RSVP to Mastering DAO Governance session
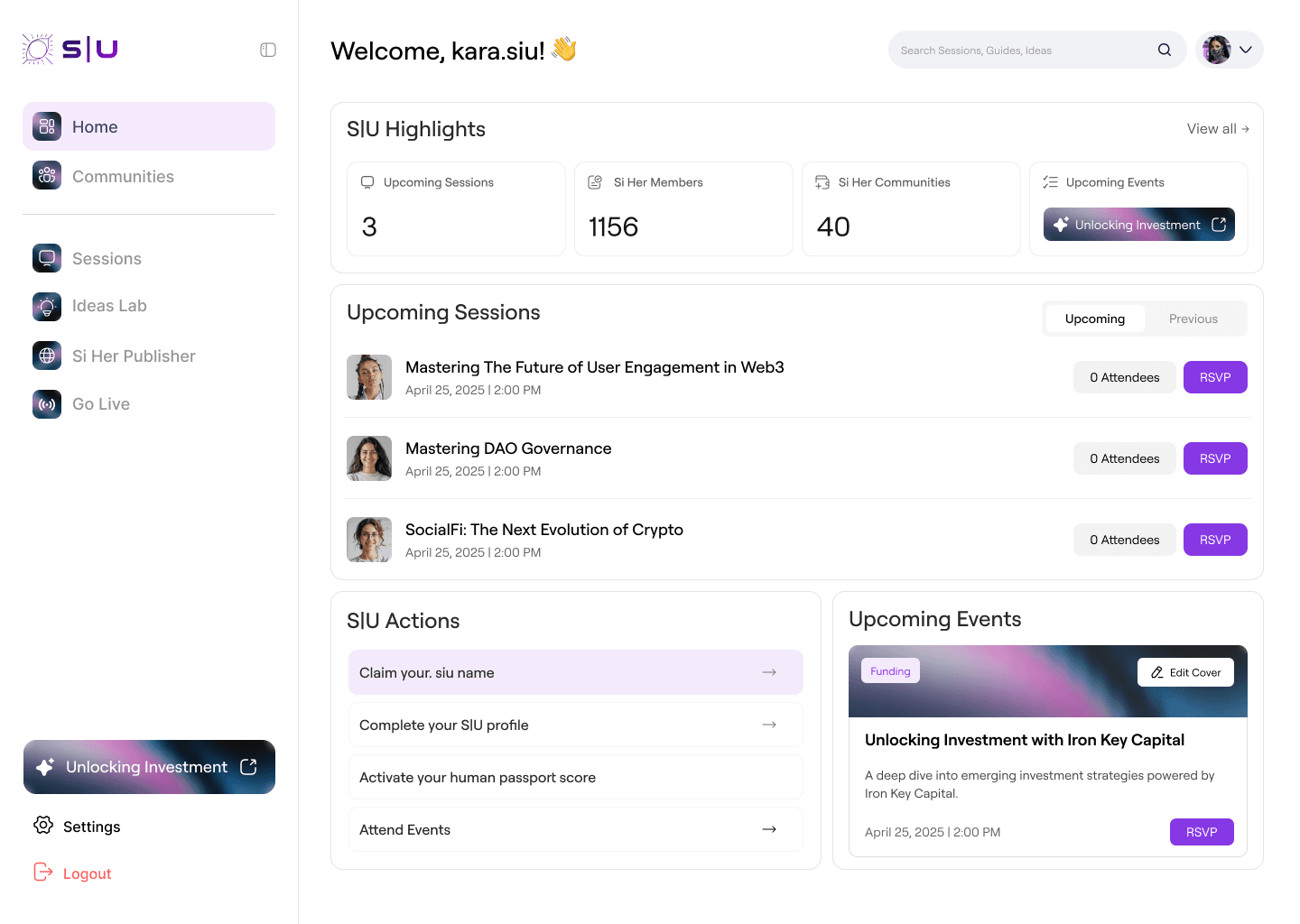Viewport: 1300px width, 924px height. click(x=1214, y=458)
